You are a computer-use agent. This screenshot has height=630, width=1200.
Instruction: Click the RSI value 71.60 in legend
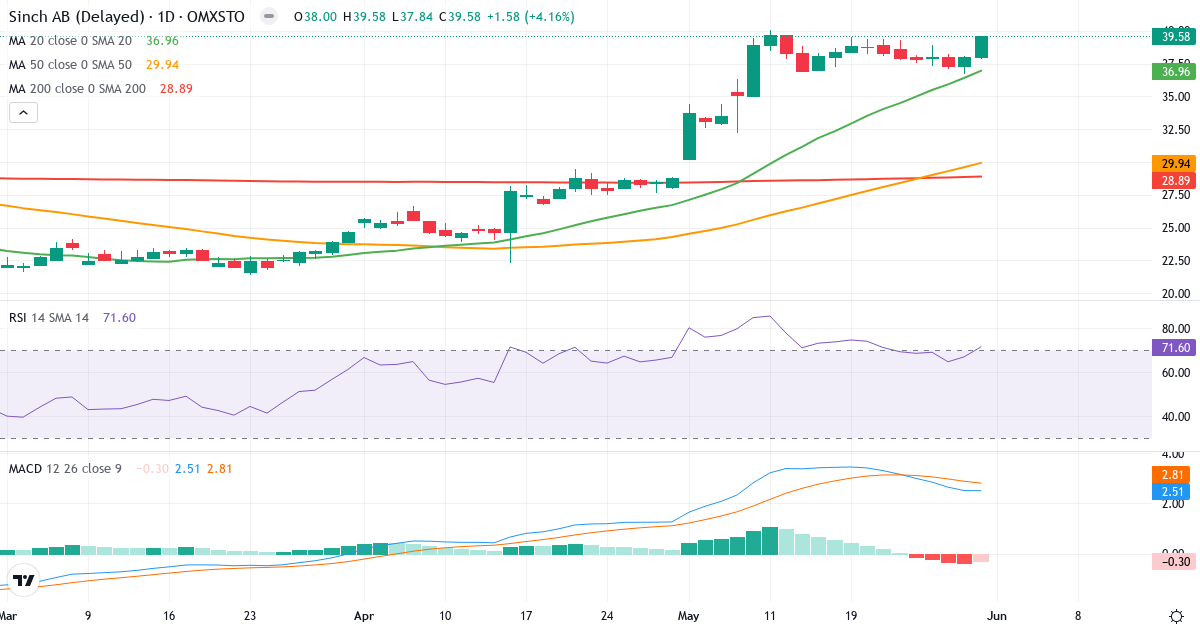tap(119, 318)
